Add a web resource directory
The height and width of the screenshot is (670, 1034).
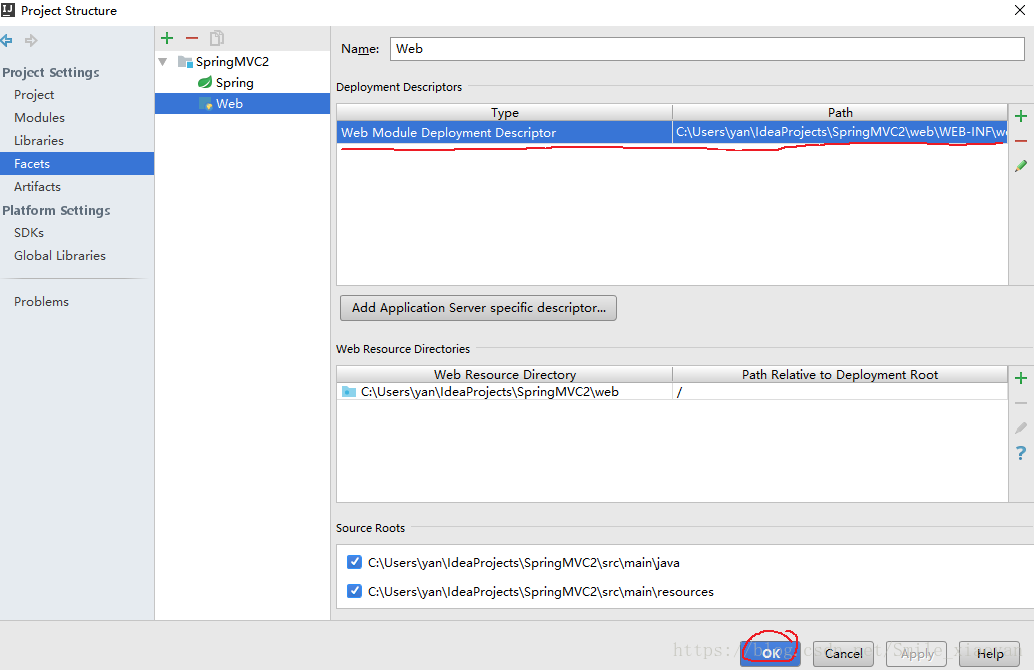(x=1021, y=378)
